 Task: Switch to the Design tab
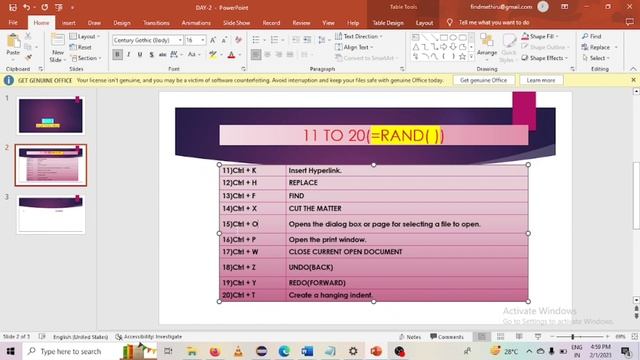click(122, 23)
